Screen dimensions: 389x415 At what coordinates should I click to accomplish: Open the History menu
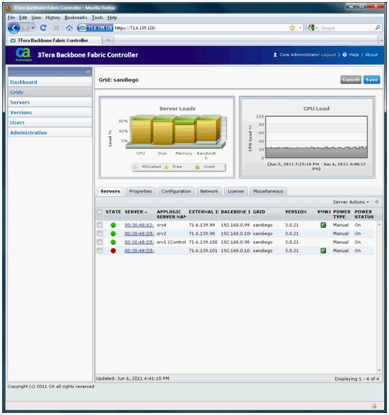pos(53,18)
